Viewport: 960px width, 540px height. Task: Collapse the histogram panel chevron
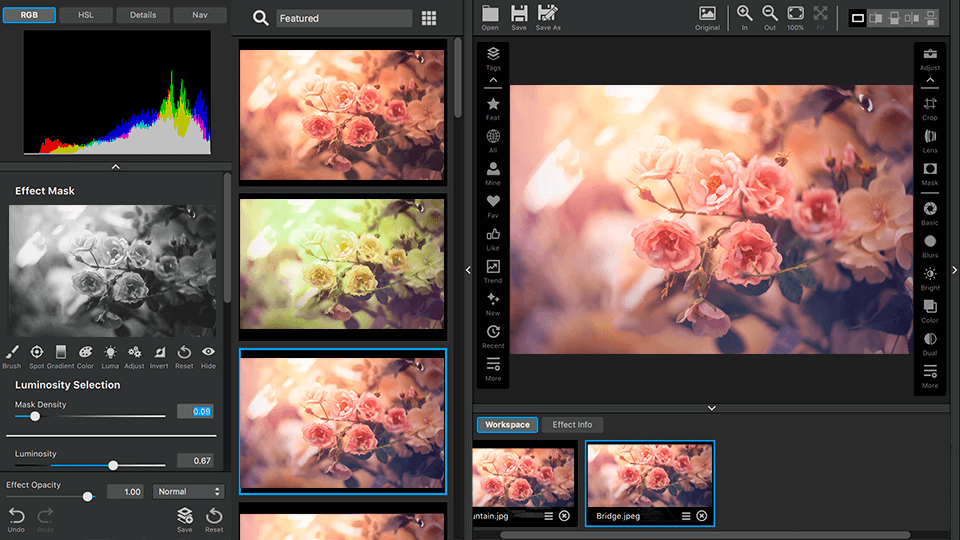[x=116, y=167]
